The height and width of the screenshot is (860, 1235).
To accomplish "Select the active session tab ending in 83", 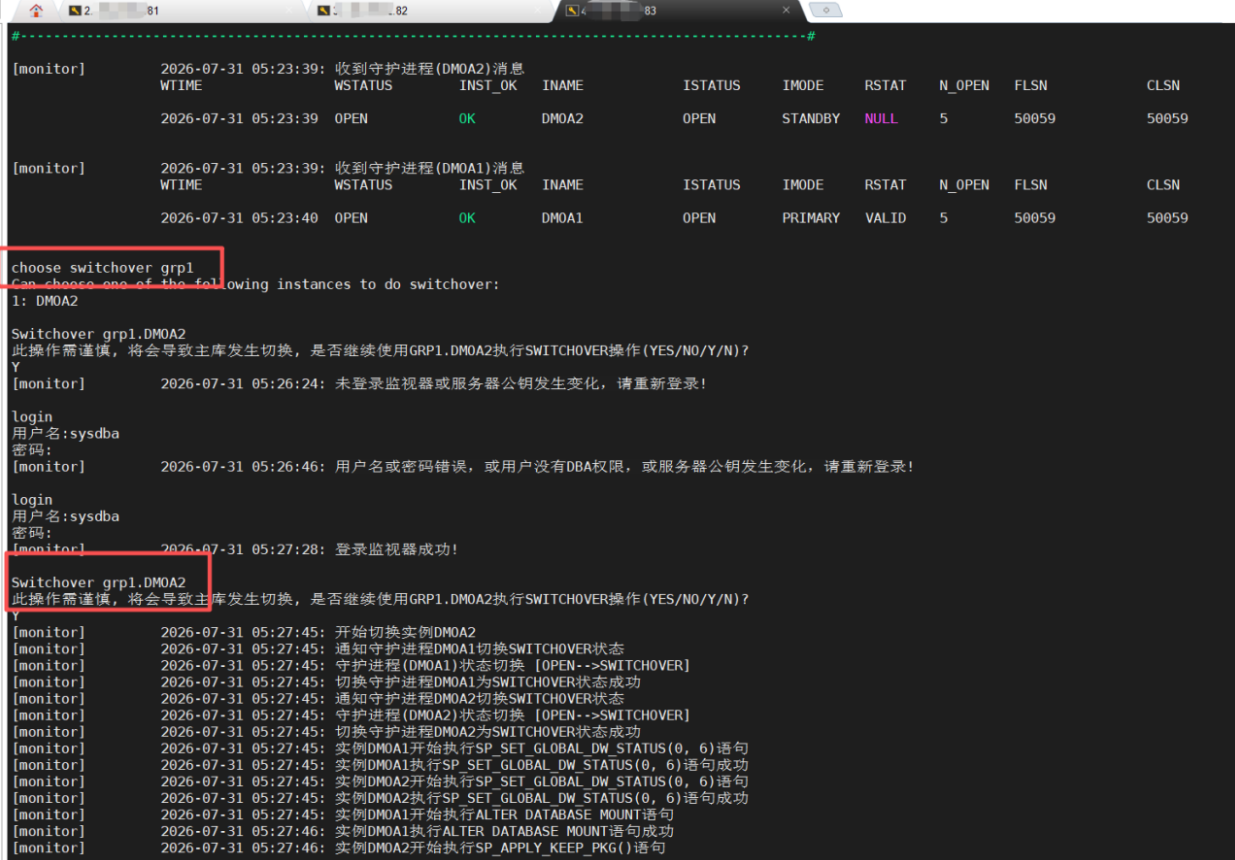I will point(678,11).
